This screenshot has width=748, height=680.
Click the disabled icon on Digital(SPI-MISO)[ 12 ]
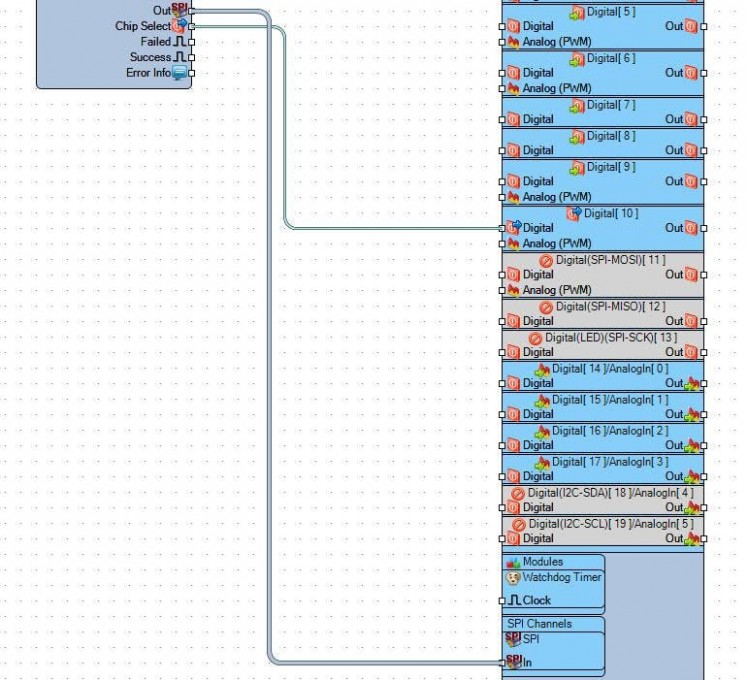coord(546,307)
